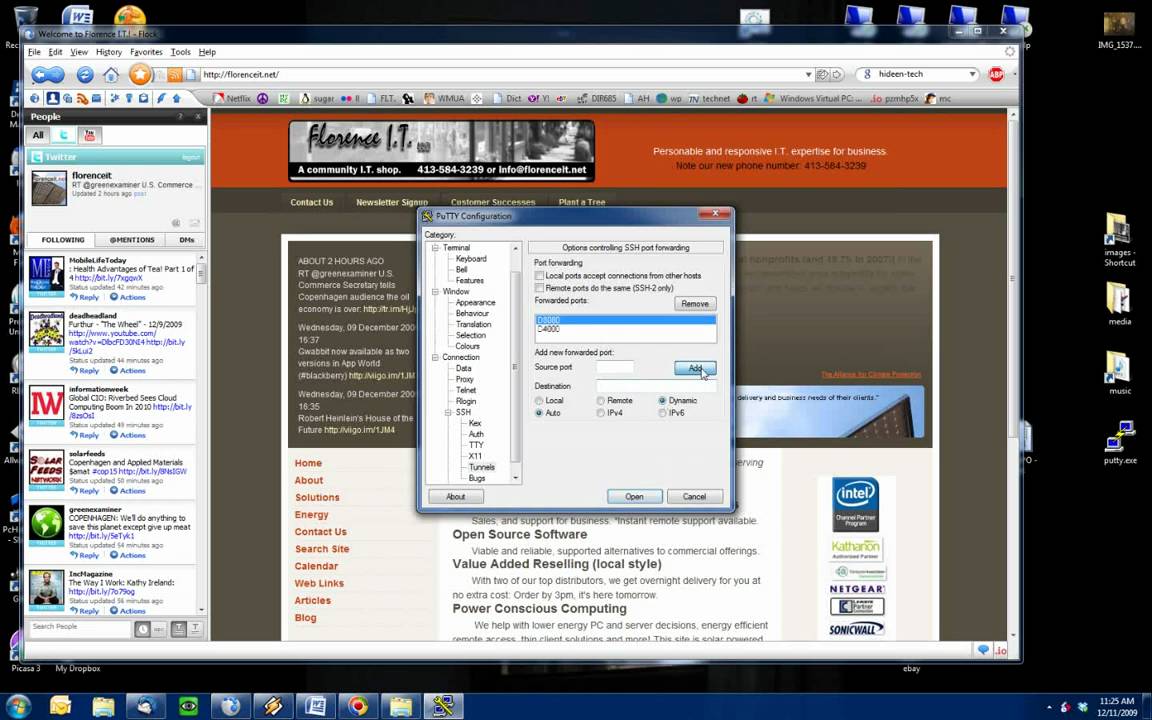Open putty.exe desktop shortcut

pyautogui.click(x=1120, y=442)
